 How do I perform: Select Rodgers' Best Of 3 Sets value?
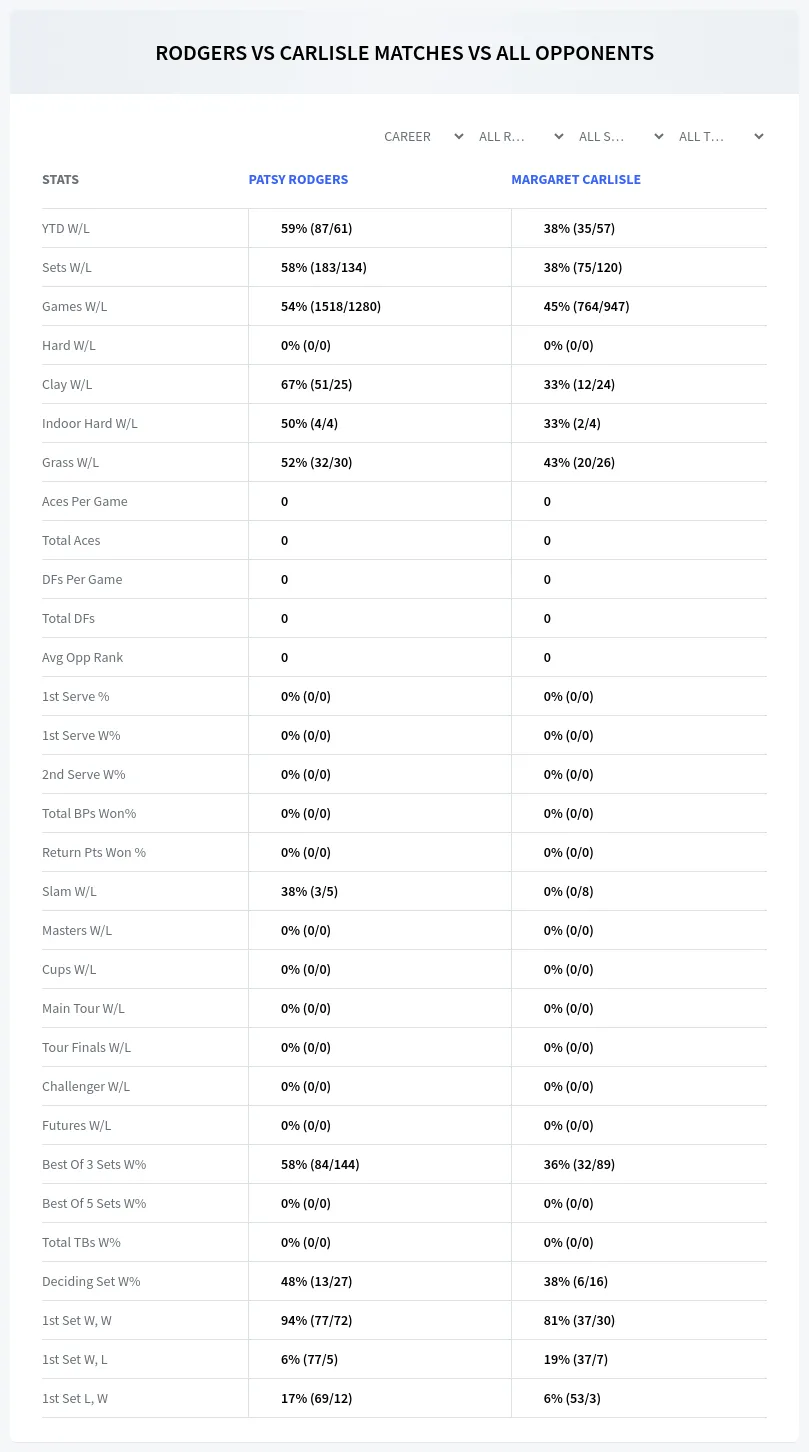click(320, 1165)
